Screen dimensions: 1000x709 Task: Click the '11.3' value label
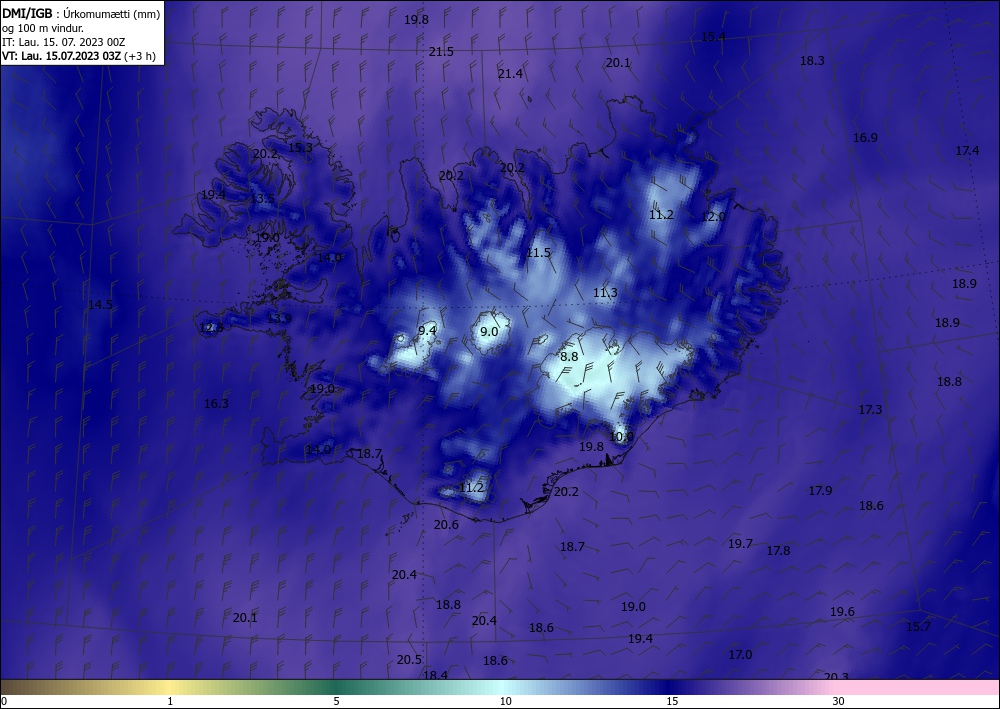coord(605,293)
